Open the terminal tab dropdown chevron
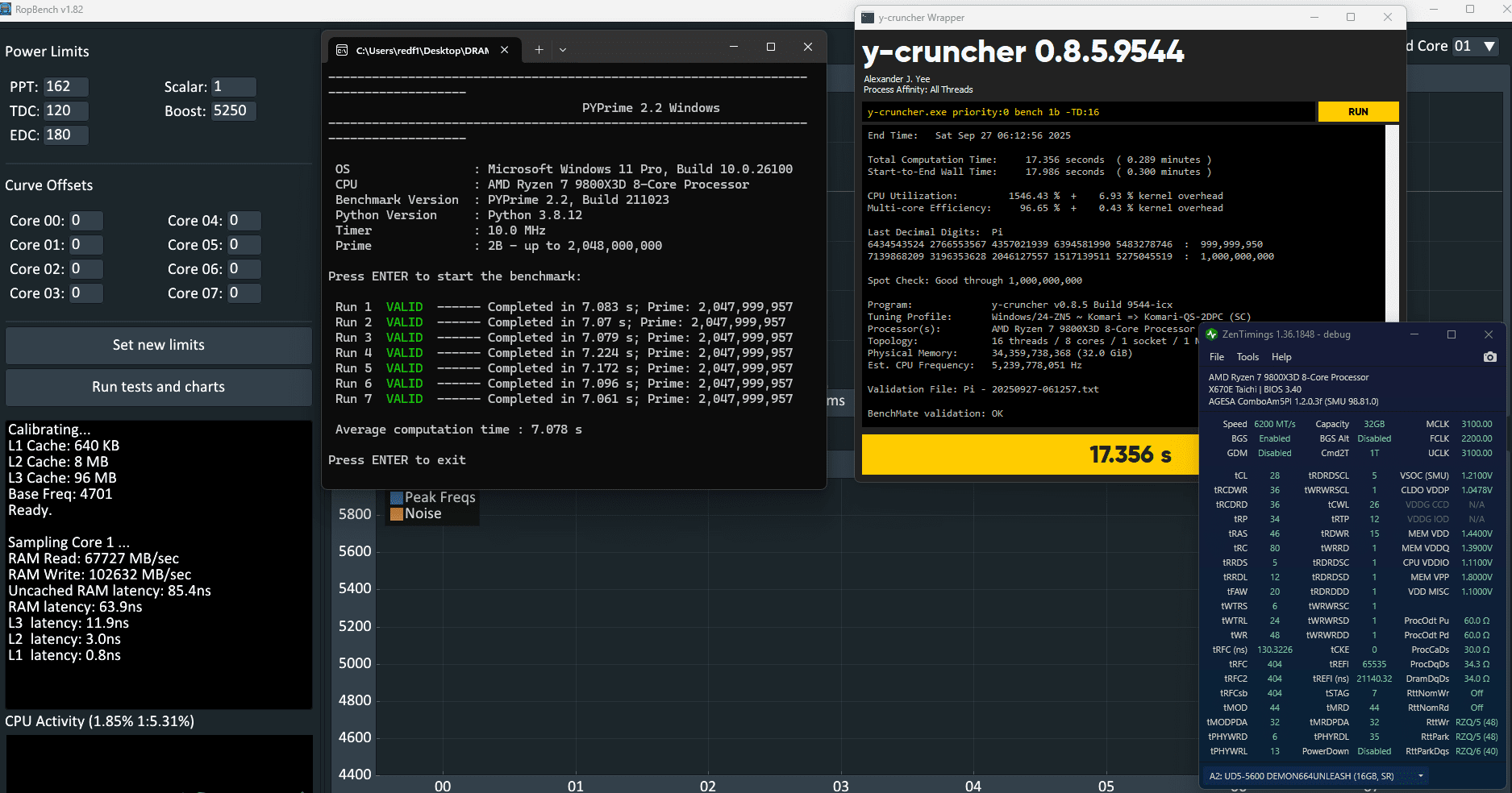Viewport: 1512px width, 793px height. 563,50
